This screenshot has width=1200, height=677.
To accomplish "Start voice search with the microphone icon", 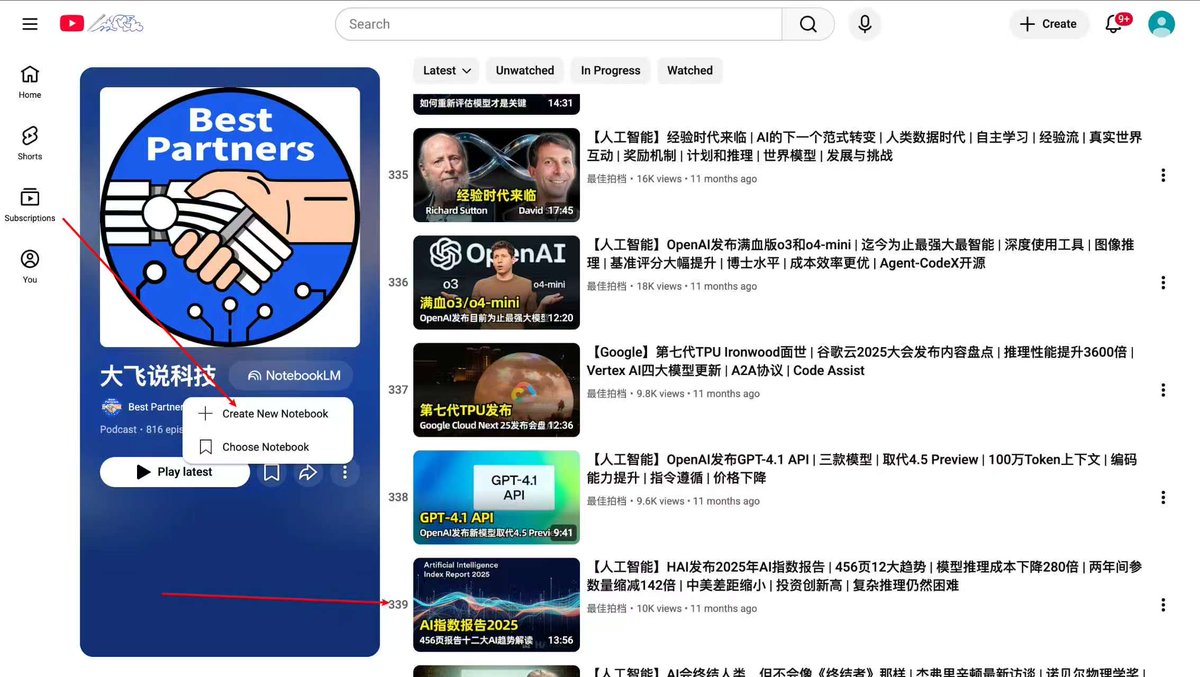I will [x=864, y=24].
